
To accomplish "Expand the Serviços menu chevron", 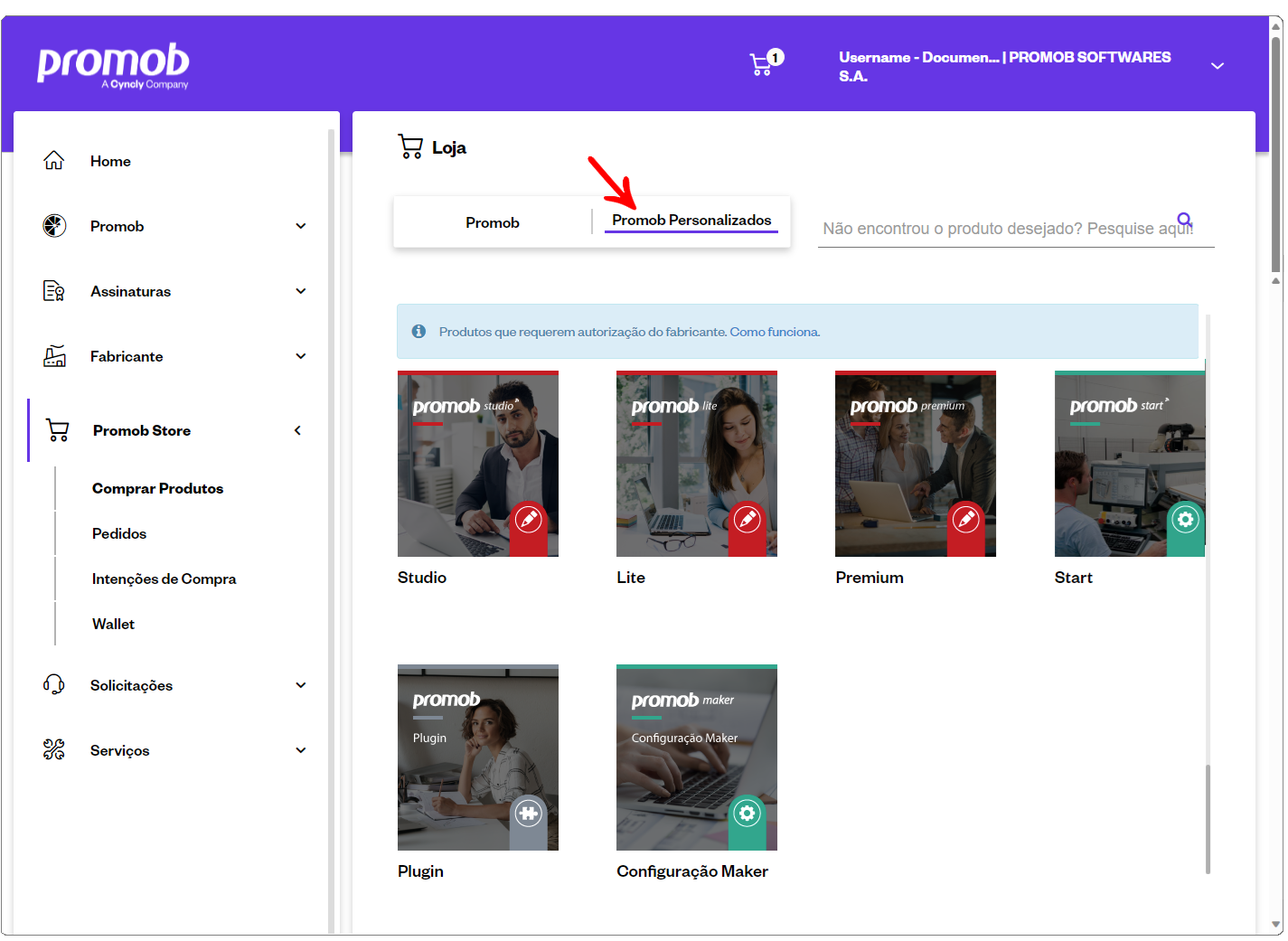I will [301, 750].
